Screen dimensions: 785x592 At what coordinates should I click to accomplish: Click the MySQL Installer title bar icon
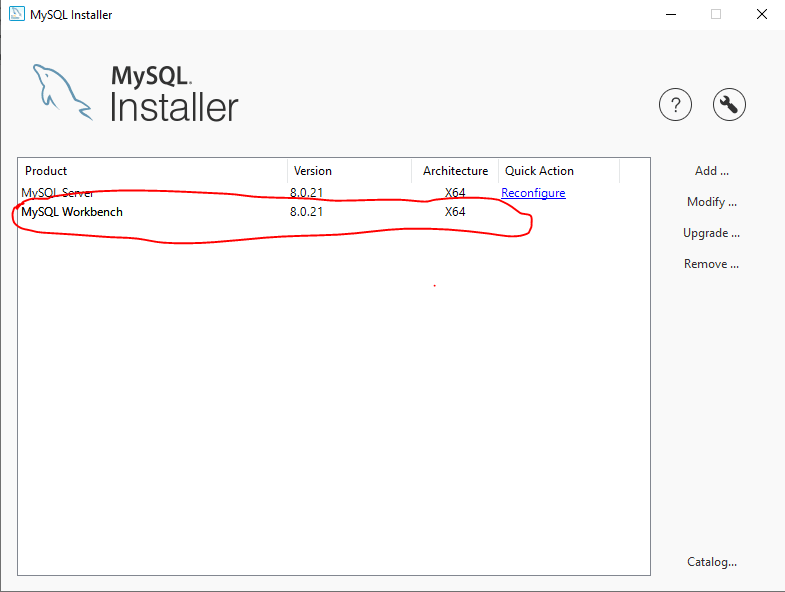(17, 14)
